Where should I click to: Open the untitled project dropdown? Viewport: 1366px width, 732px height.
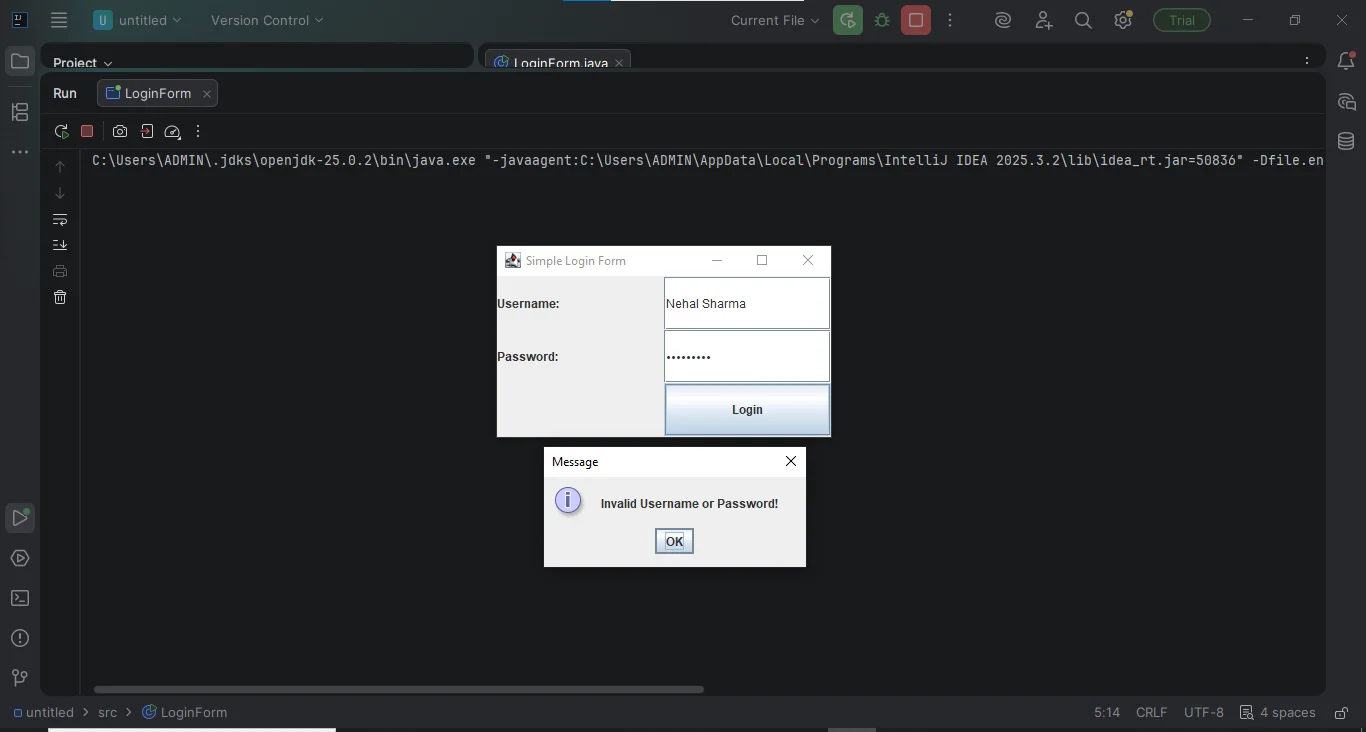[x=138, y=20]
